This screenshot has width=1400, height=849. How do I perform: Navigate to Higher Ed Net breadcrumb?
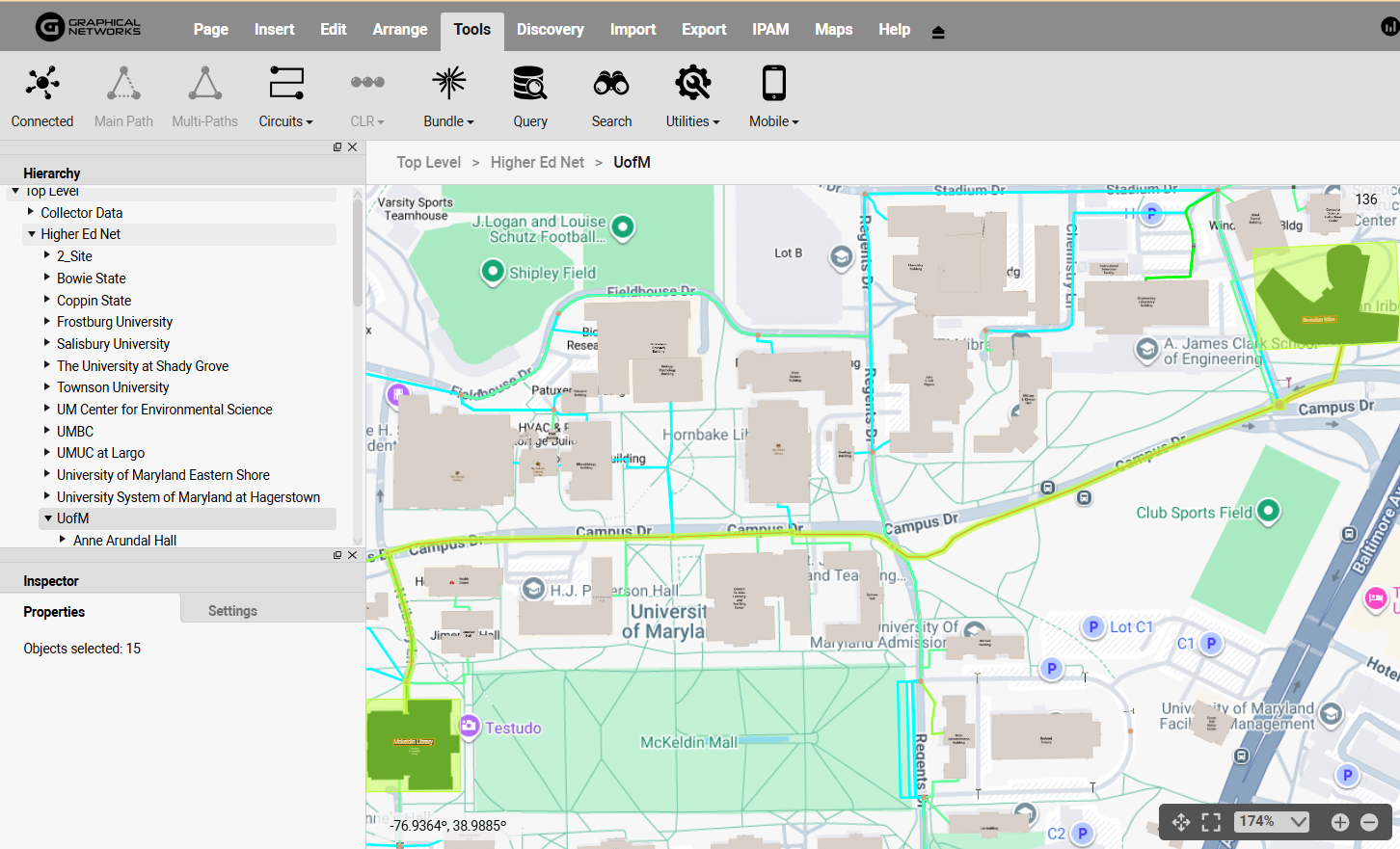tap(537, 163)
